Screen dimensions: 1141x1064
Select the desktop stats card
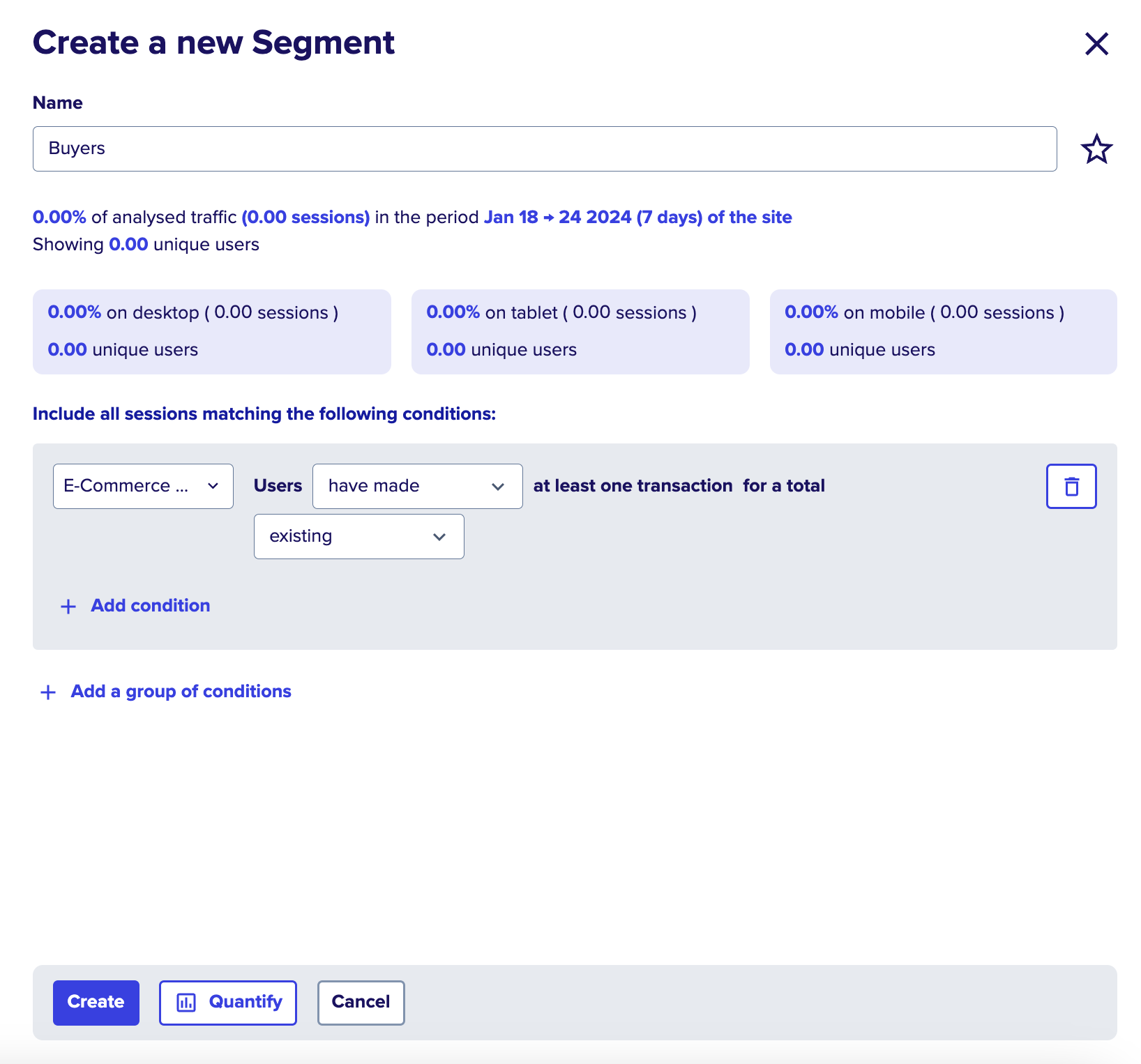point(212,332)
